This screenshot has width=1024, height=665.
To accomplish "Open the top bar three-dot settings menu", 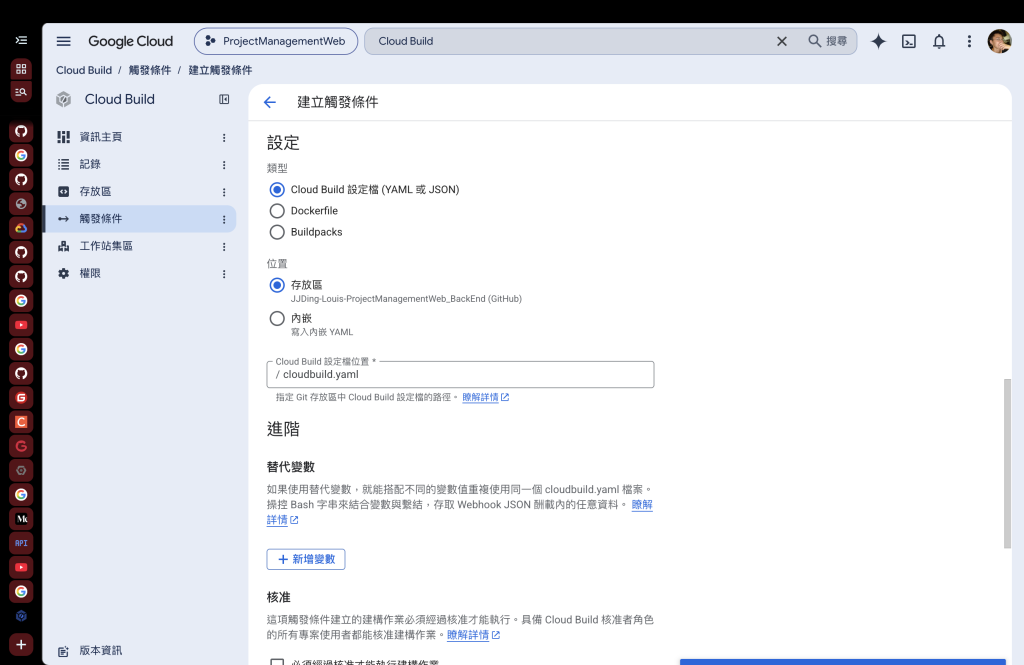I will coord(969,41).
